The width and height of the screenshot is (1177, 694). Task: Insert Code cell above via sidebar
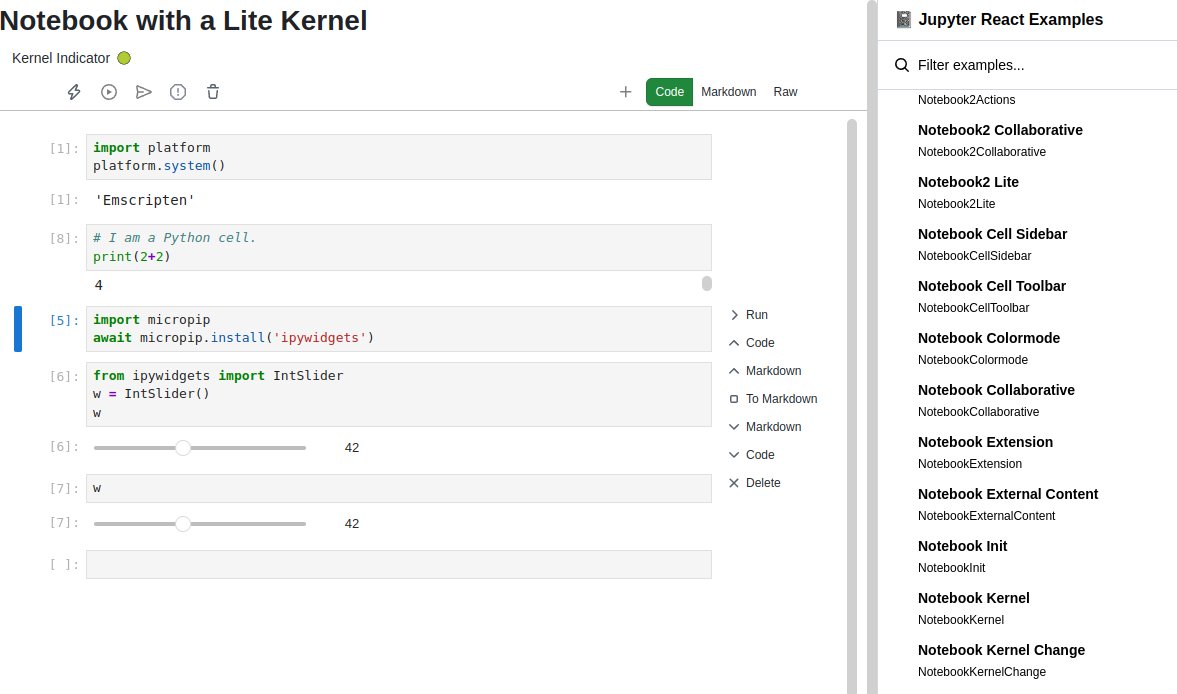click(752, 343)
